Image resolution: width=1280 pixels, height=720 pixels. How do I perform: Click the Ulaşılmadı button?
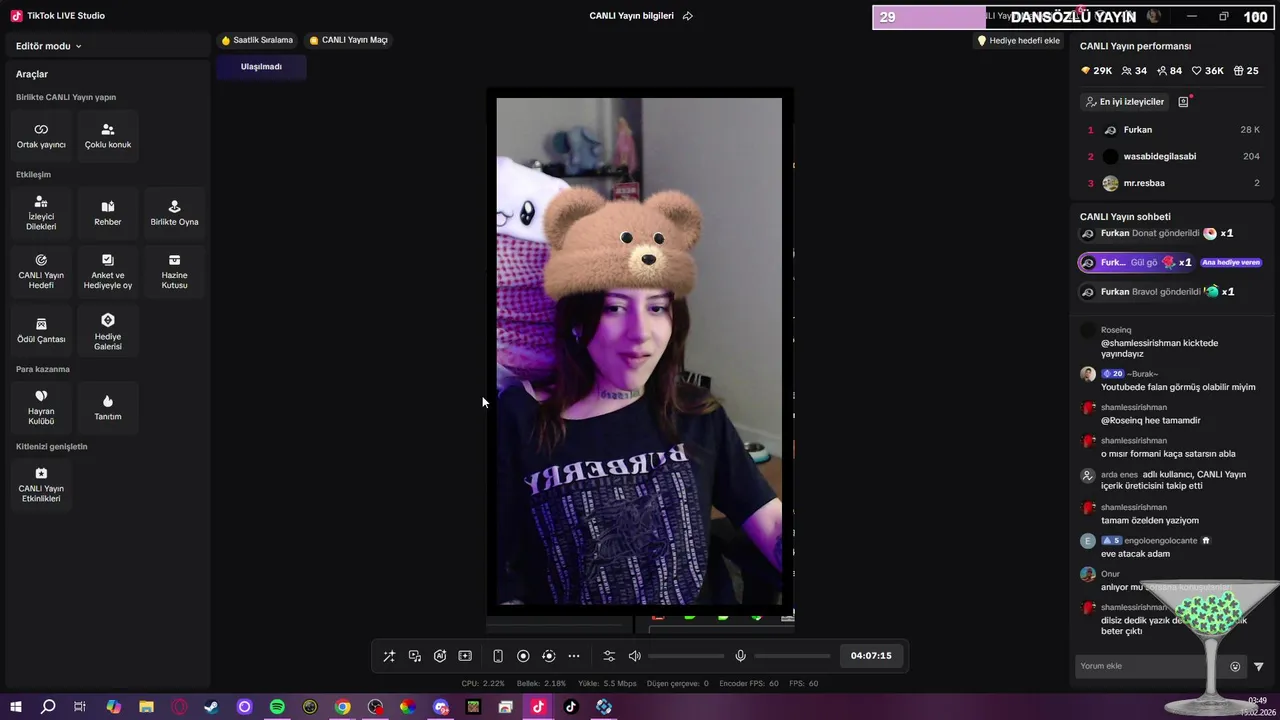pyautogui.click(x=261, y=67)
